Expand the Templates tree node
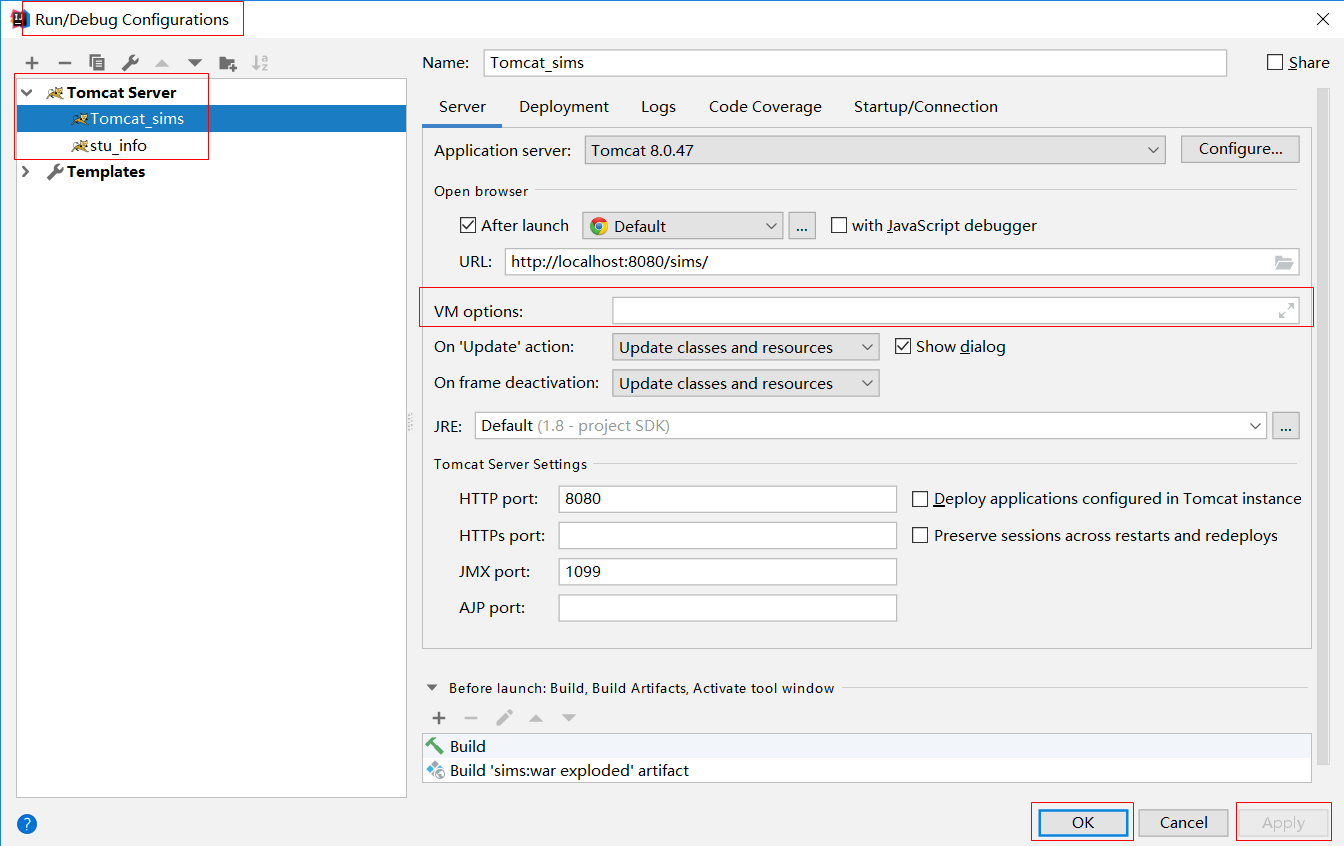 27,172
